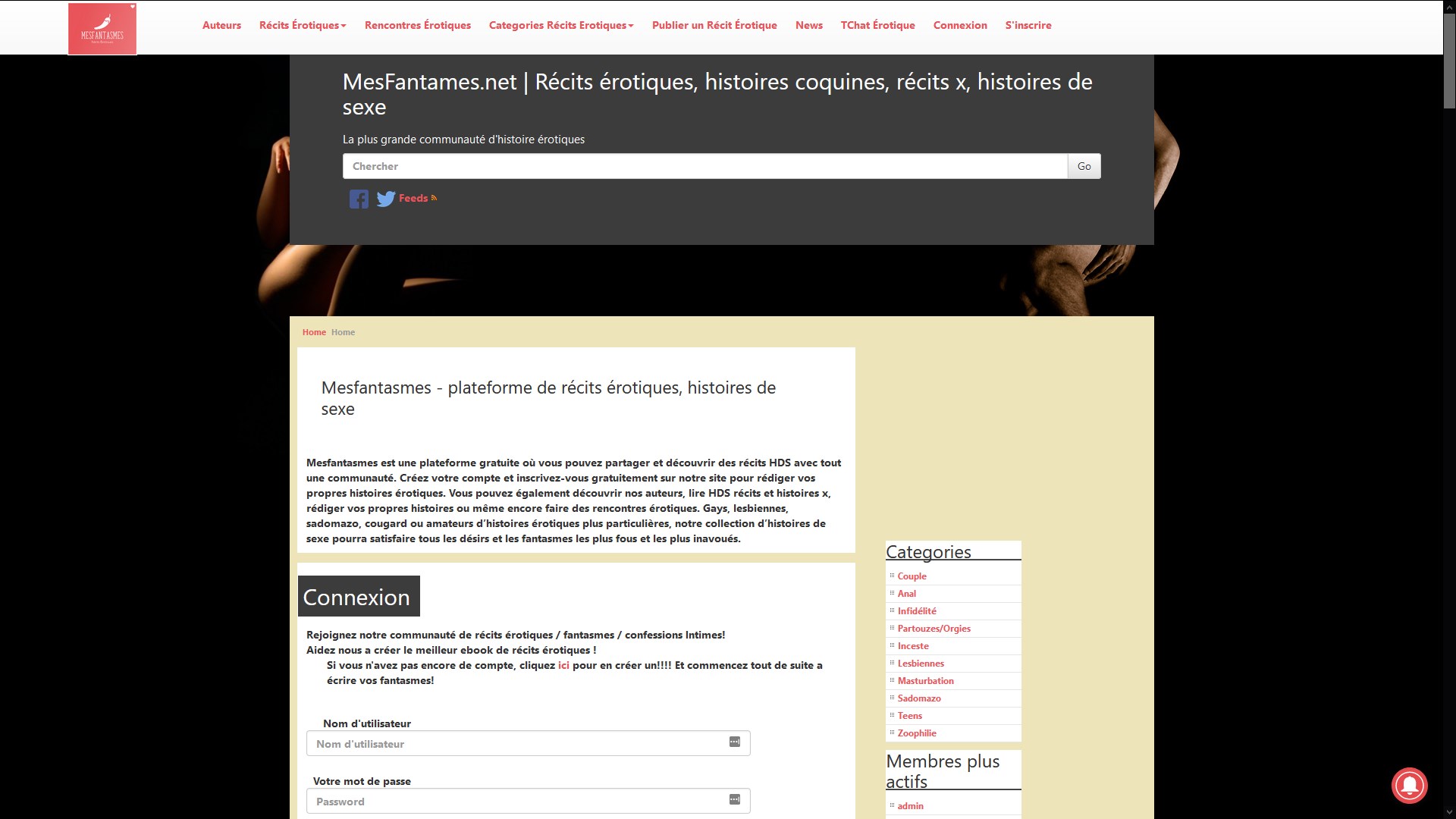The image size is (1456, 819).
Task: Open Rencontres Érotiques in navbar
Action: (x=418, y=25)
